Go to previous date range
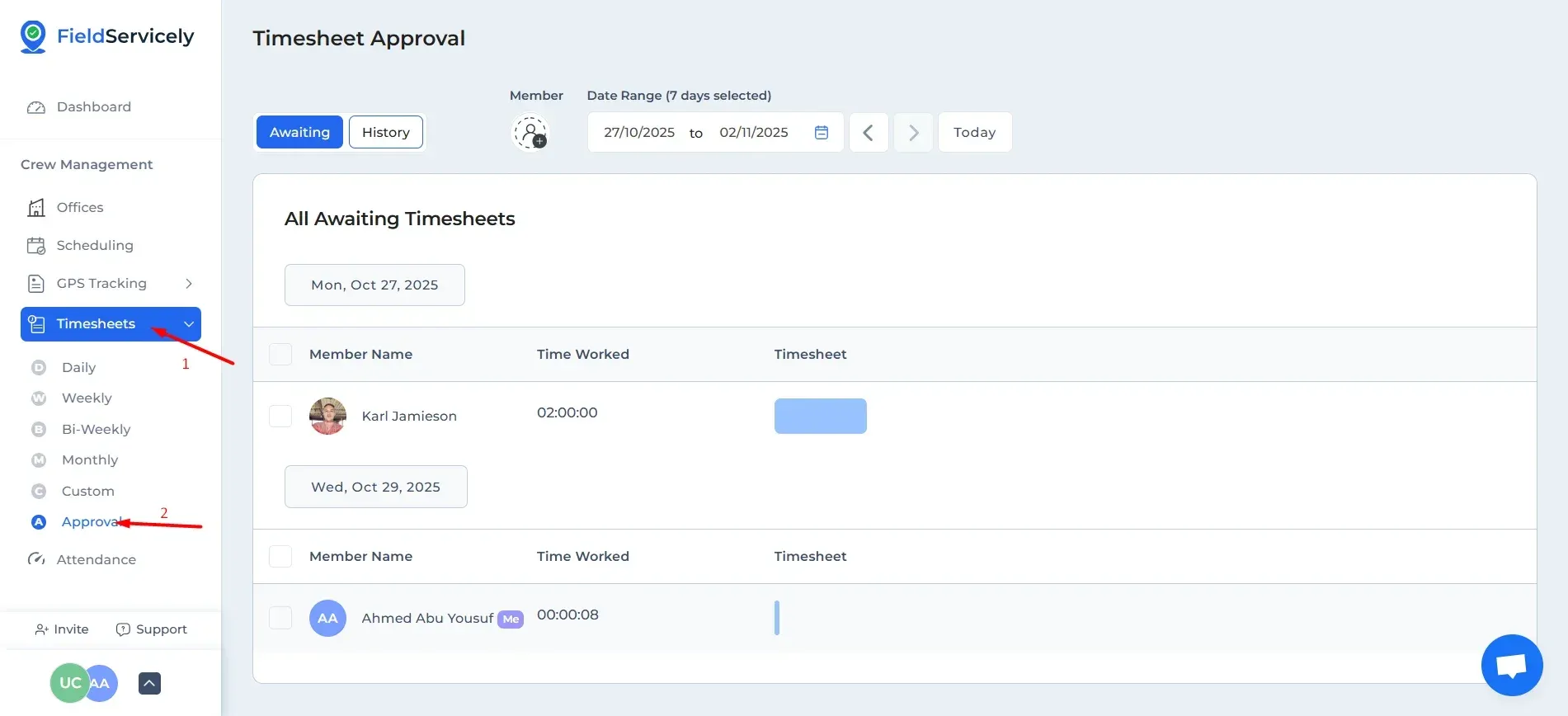Viewport: 1568px width, 716px height. [869, 132]
